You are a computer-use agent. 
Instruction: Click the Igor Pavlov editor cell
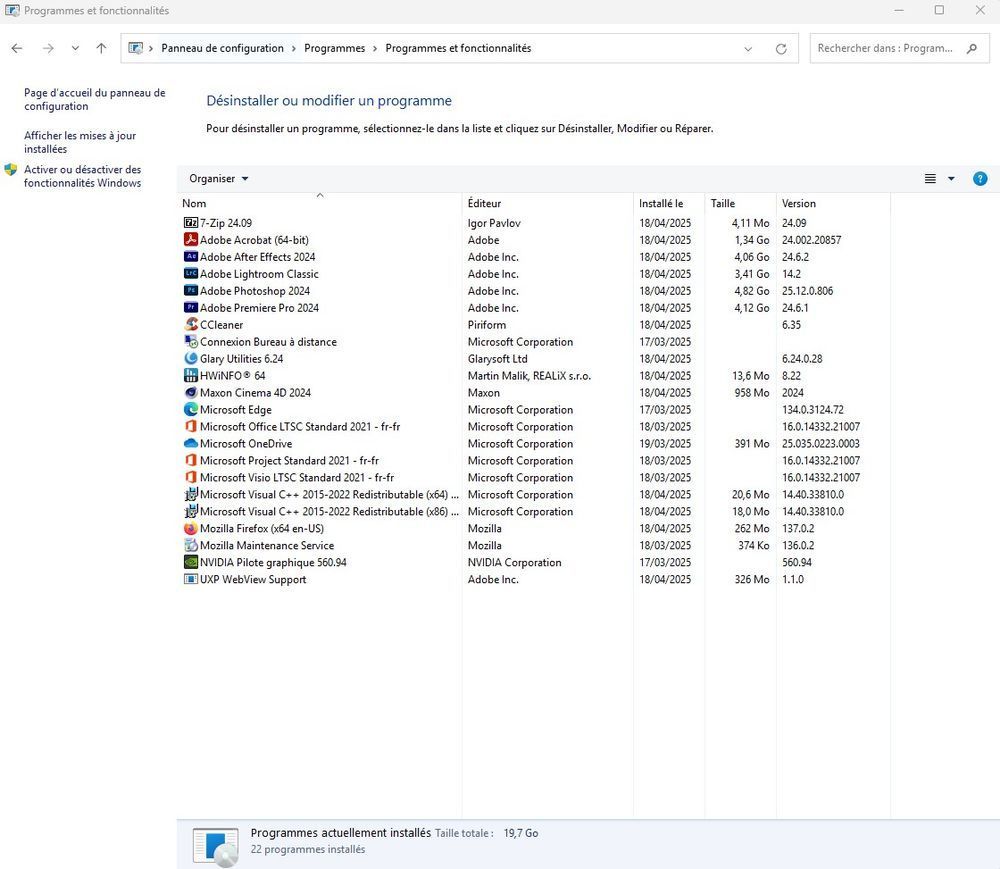tap(494, 223)
